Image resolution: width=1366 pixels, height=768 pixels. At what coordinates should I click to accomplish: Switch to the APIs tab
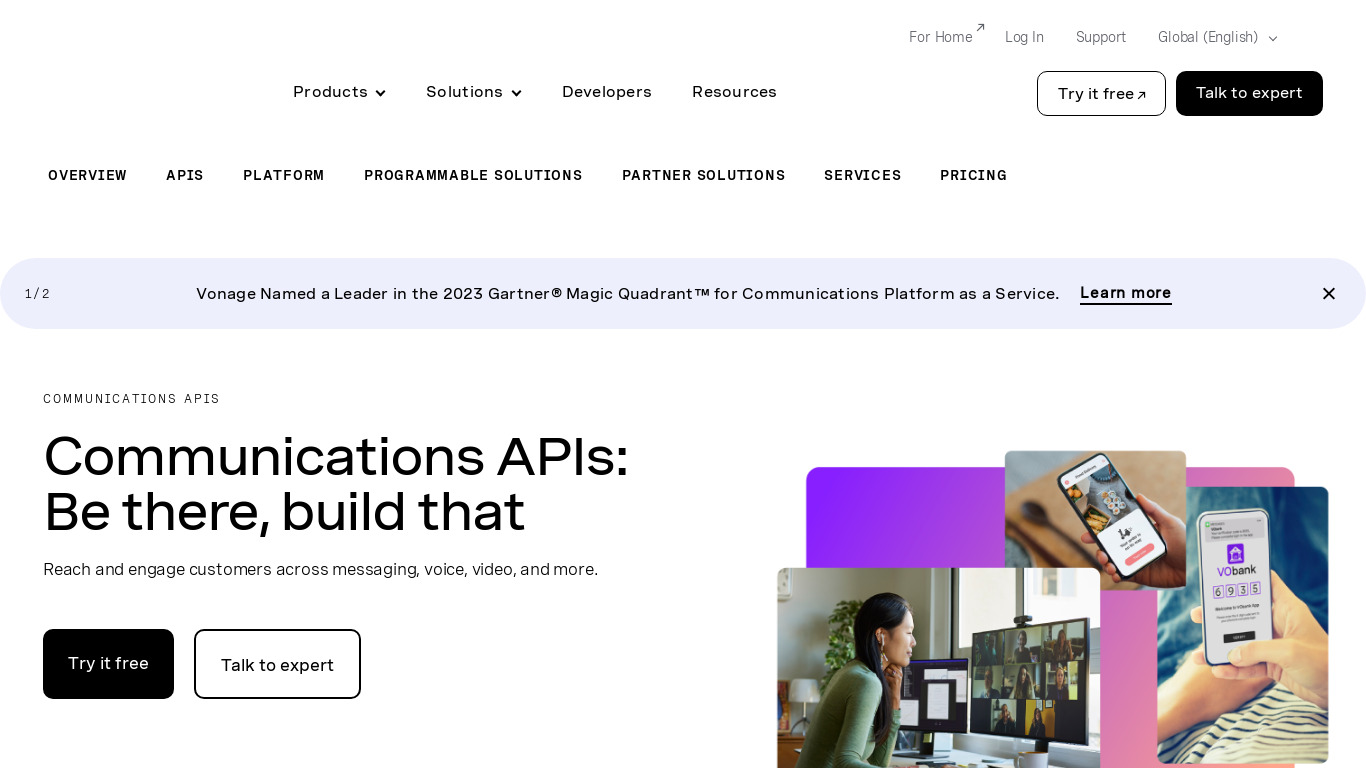coord(185,175)
